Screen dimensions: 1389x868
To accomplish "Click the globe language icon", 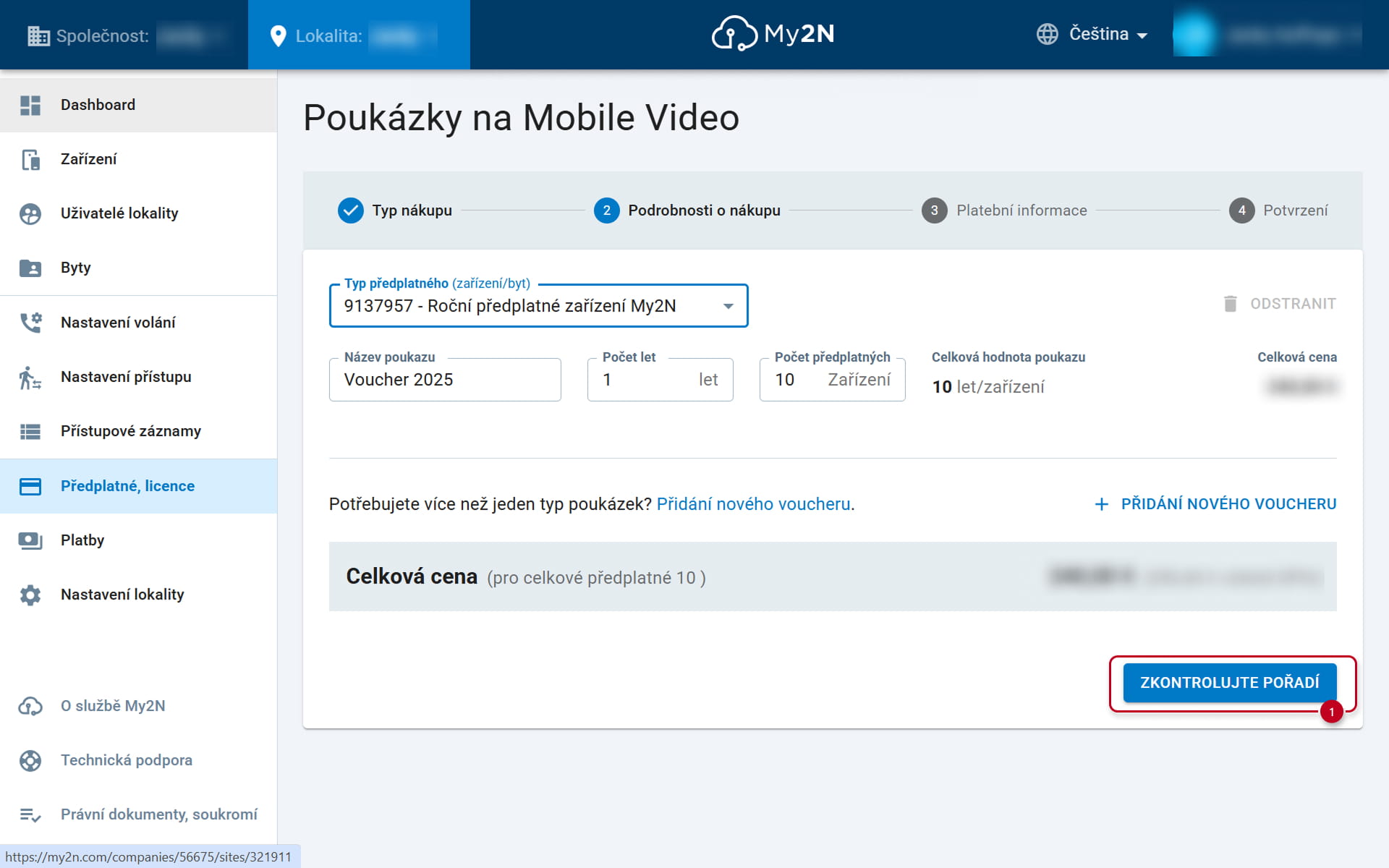I will pyautogui.click(x=1047, y=34).
